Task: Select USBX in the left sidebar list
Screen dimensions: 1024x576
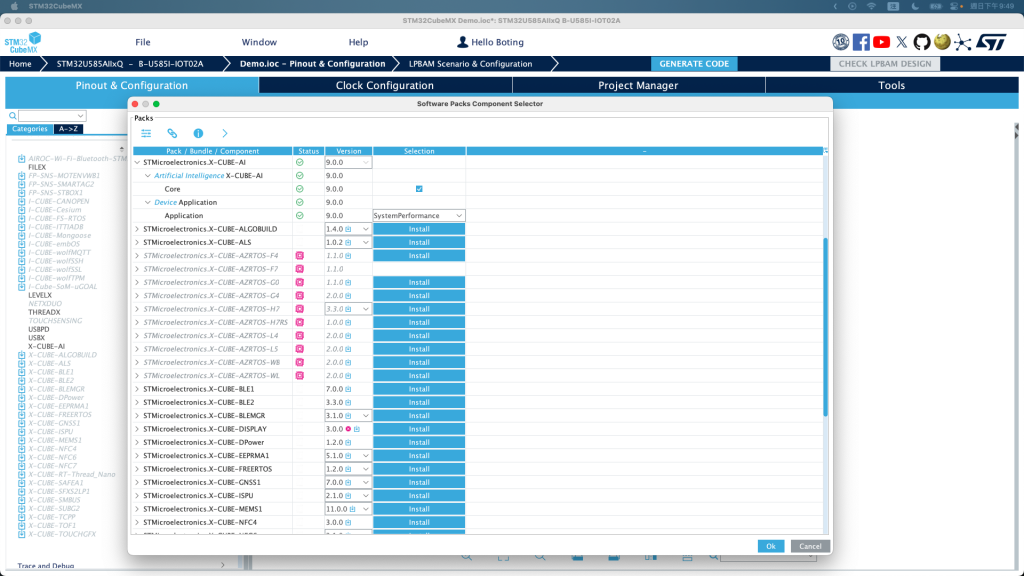Action: [37, 338]
